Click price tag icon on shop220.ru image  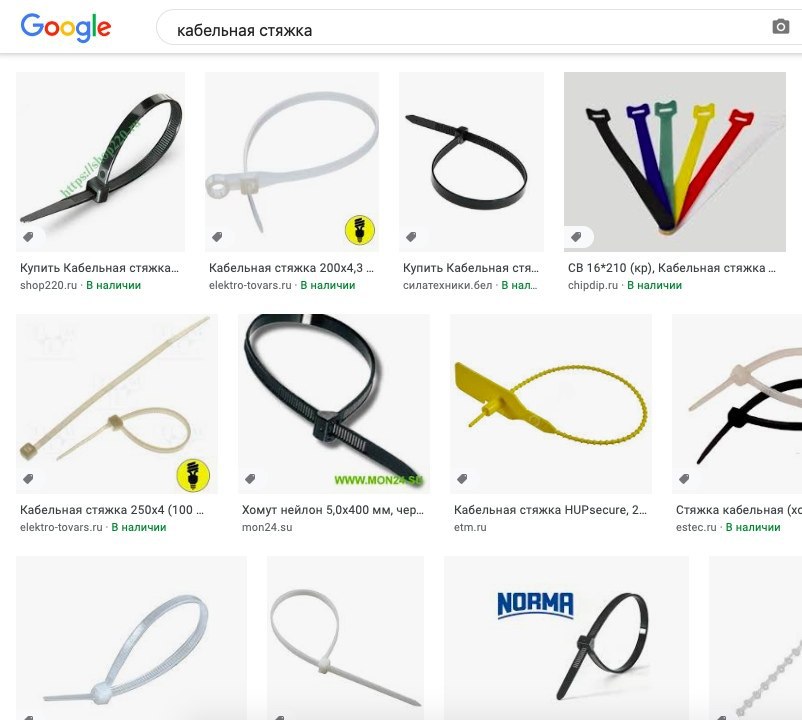click(x=28, y=236)
